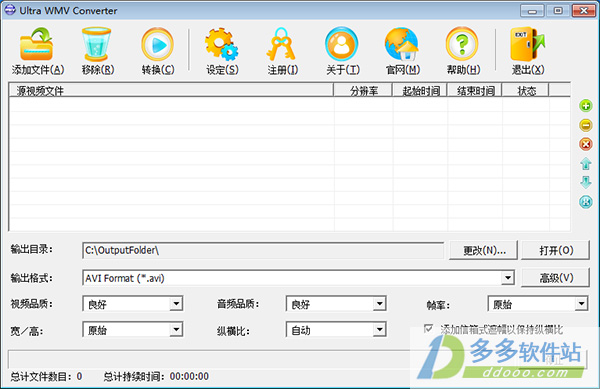
Task: Click teal round icon below down arrow
Action: [x=585, y=202]
